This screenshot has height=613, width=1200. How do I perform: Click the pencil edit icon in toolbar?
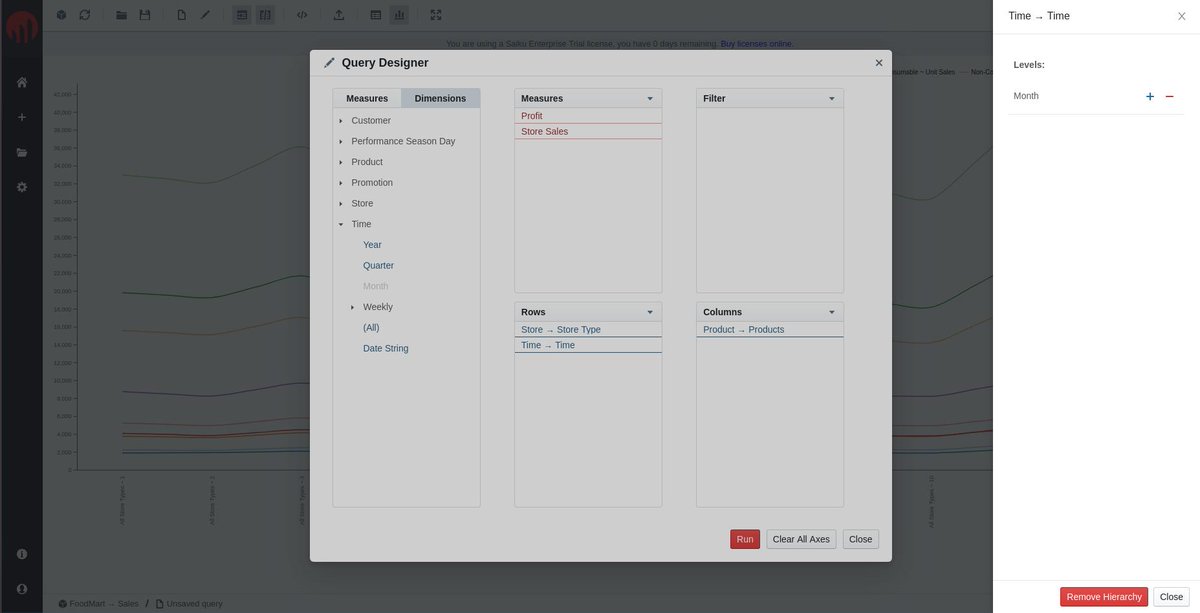205,15
